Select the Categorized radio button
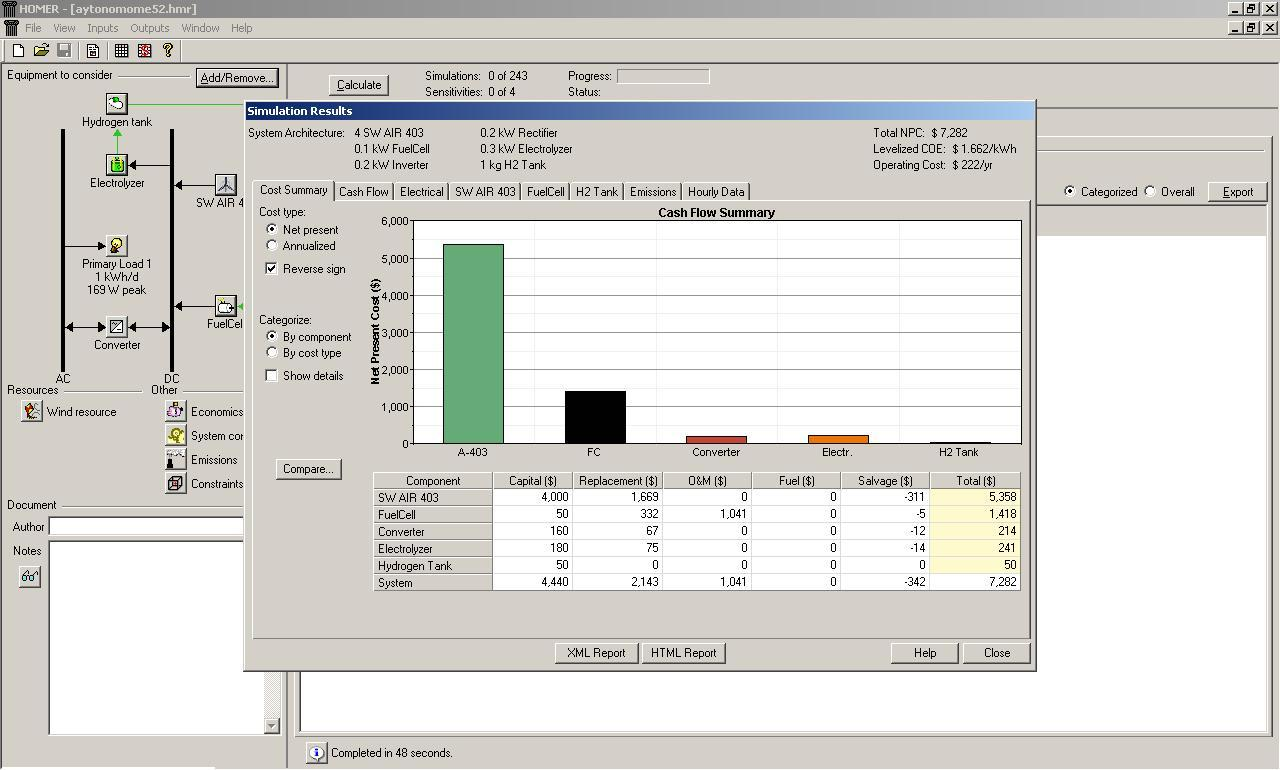Image resolution: width=1280 pixels, height=770 pixels. coord(1070,191)
